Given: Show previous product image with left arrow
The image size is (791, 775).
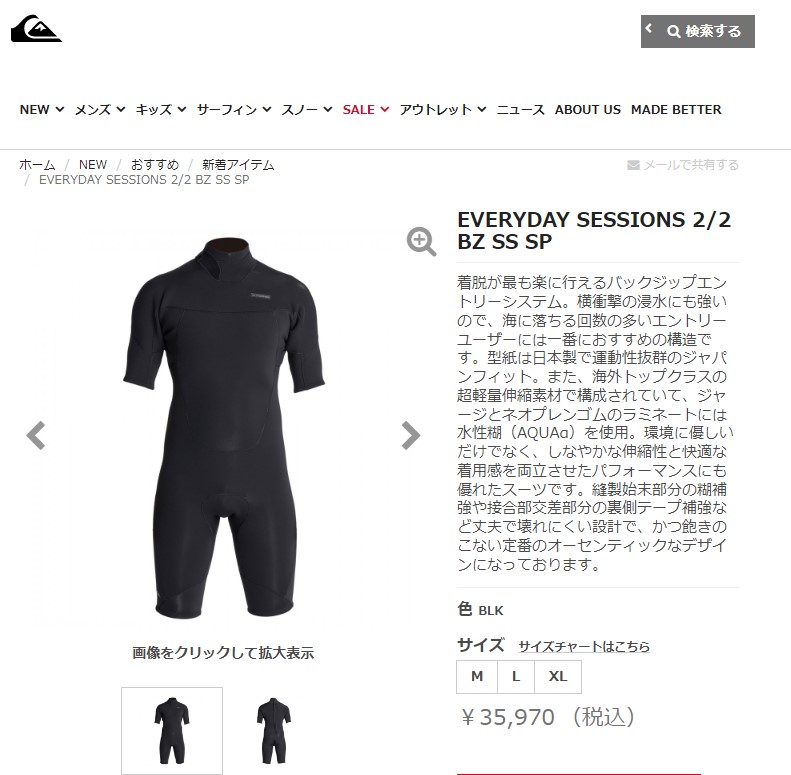Looking at the screenshot, I should 36,435.
